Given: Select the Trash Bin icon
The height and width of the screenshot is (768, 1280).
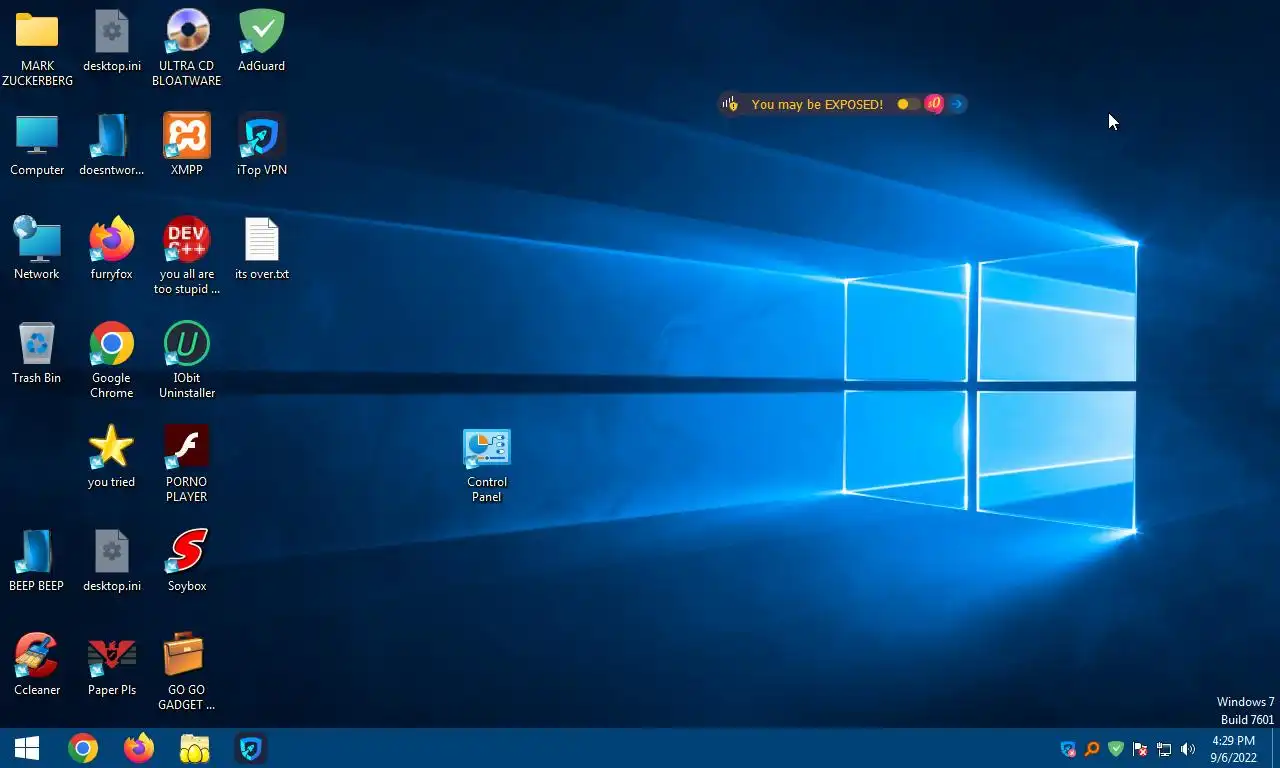Looking at the screenshot, I should tap(37, 352).
